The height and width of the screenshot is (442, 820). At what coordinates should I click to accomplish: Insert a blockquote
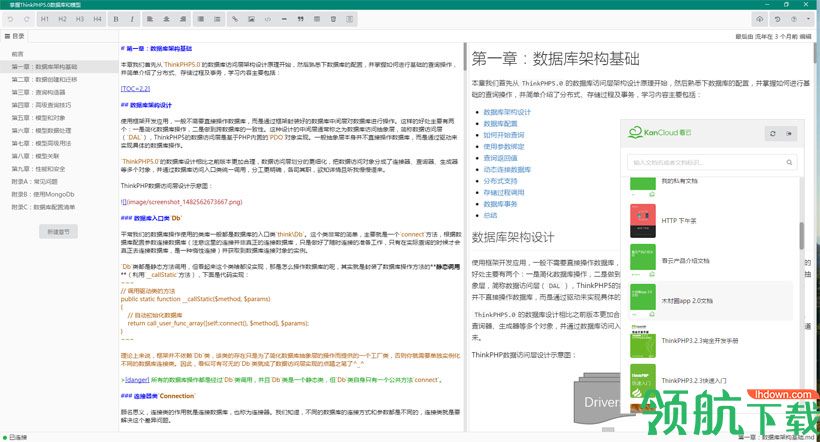(301, 19)
